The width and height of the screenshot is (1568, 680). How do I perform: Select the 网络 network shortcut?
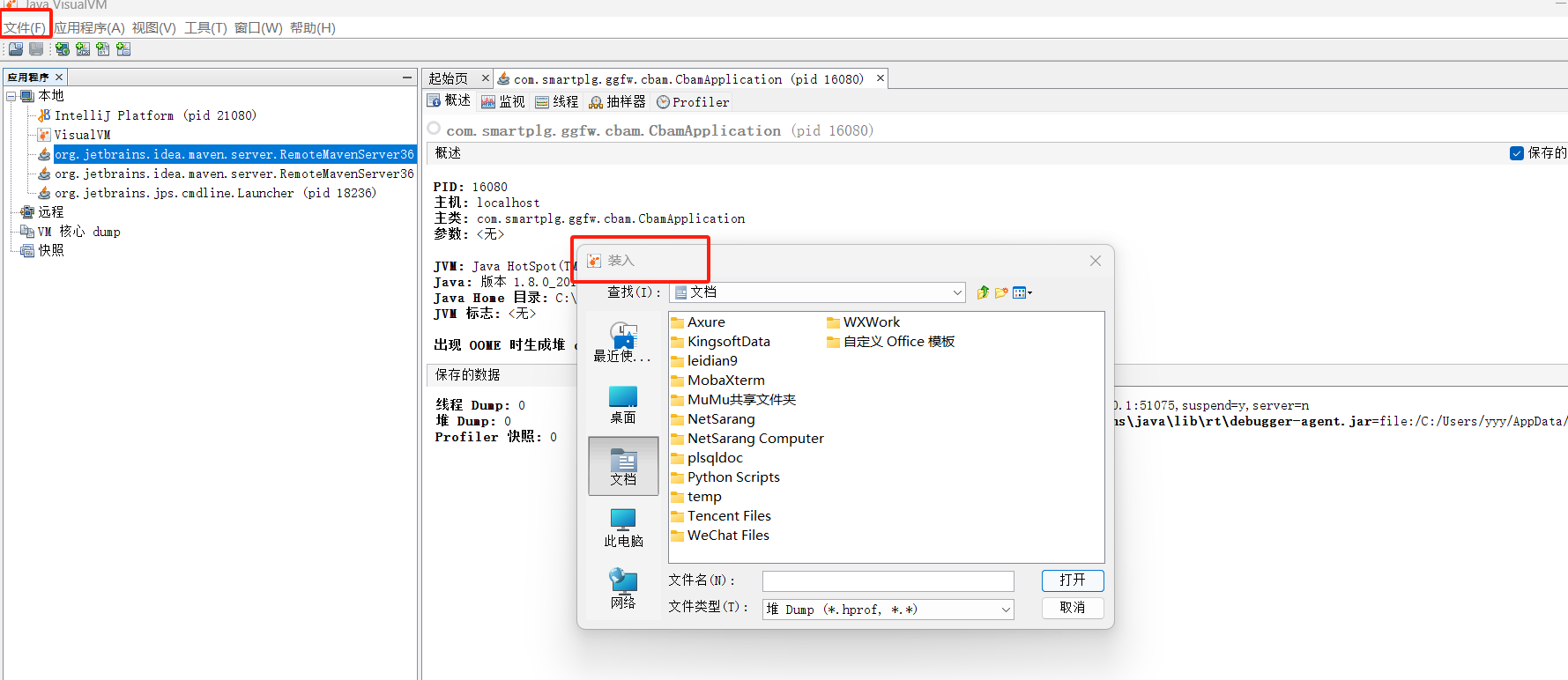(623, 589)
